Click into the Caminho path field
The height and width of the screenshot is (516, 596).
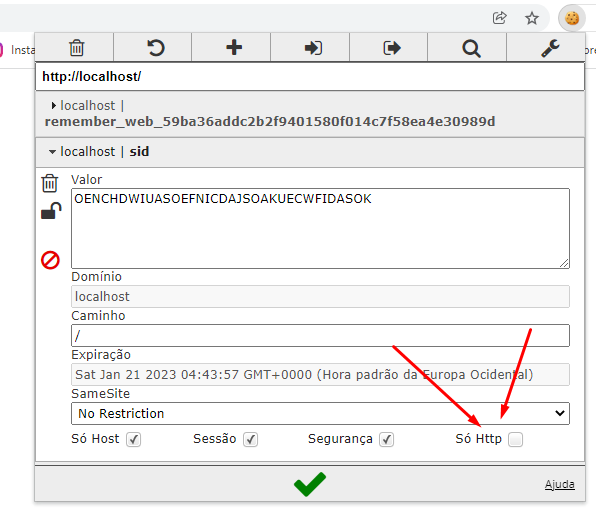click(x=320, y=336)
